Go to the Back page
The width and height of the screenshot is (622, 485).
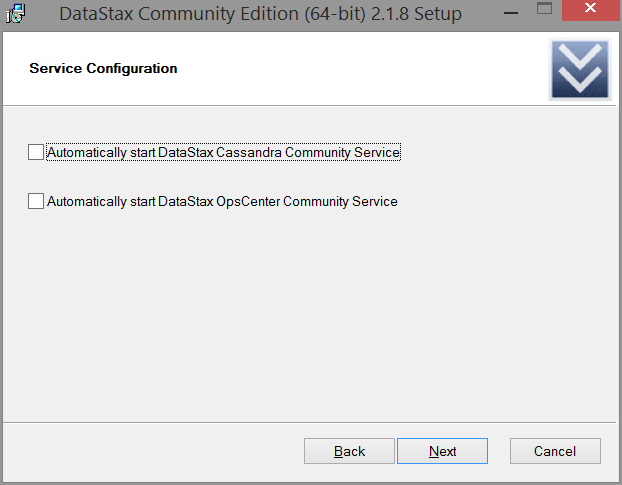tap(349, 451)
